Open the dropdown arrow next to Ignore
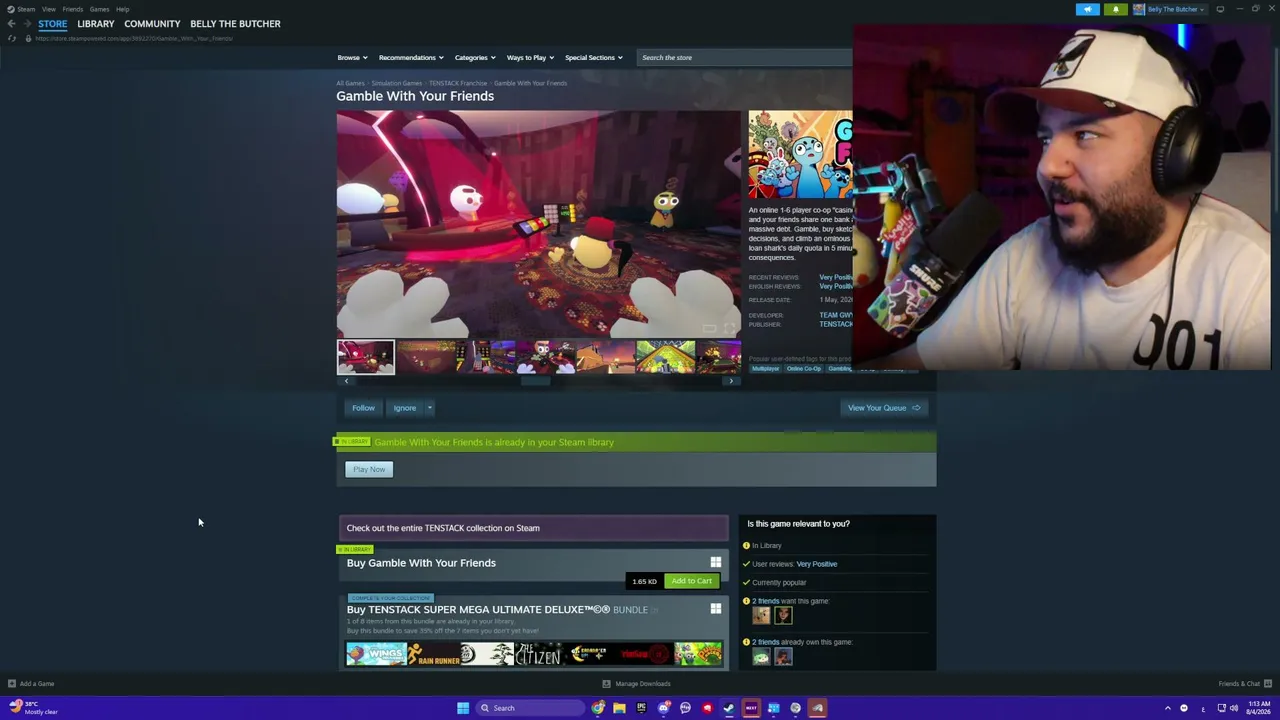 [x=429, y=408]
